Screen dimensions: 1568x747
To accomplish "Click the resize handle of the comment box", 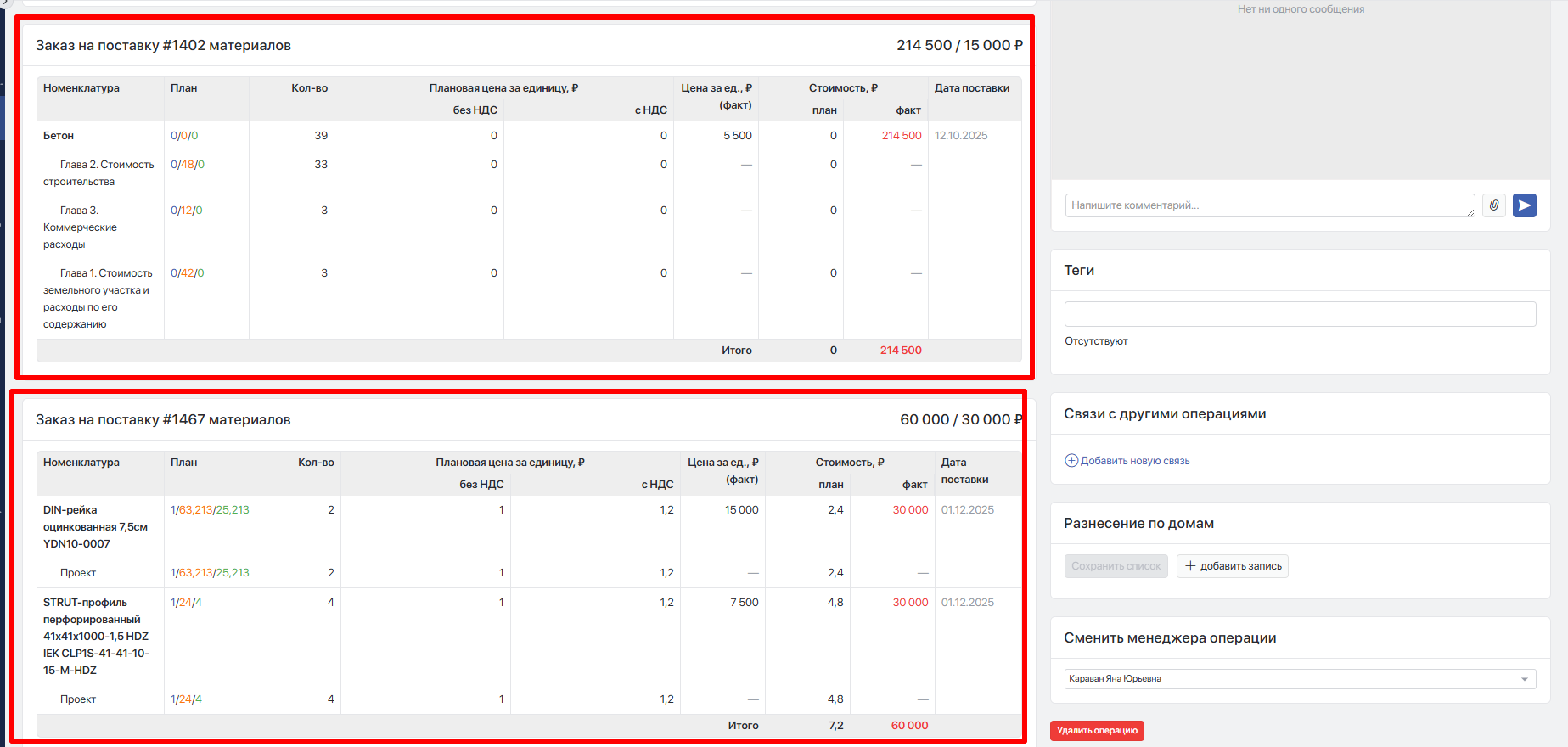I will point(1470,212).
